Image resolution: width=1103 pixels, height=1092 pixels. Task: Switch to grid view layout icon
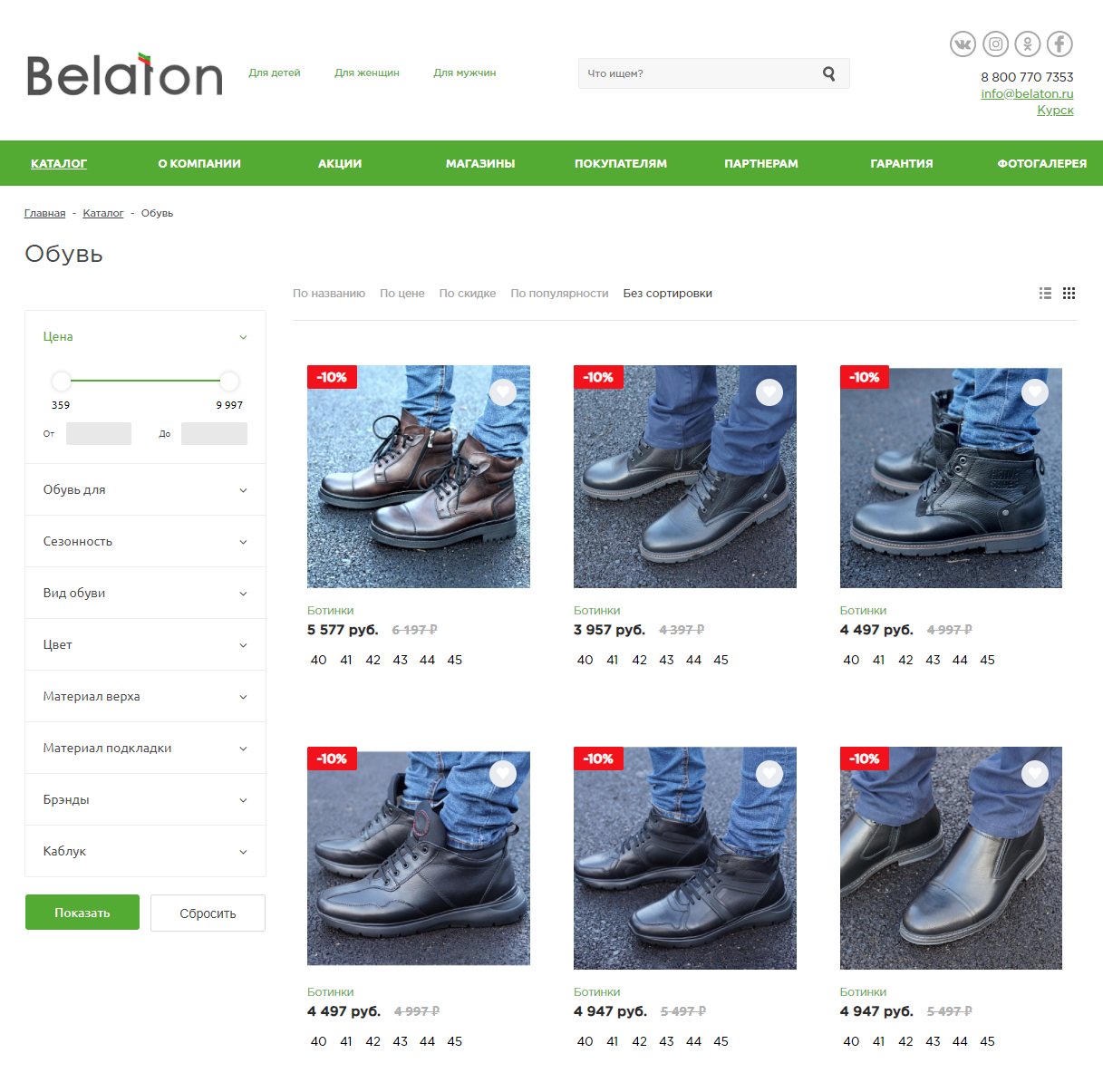point(1069,293)
